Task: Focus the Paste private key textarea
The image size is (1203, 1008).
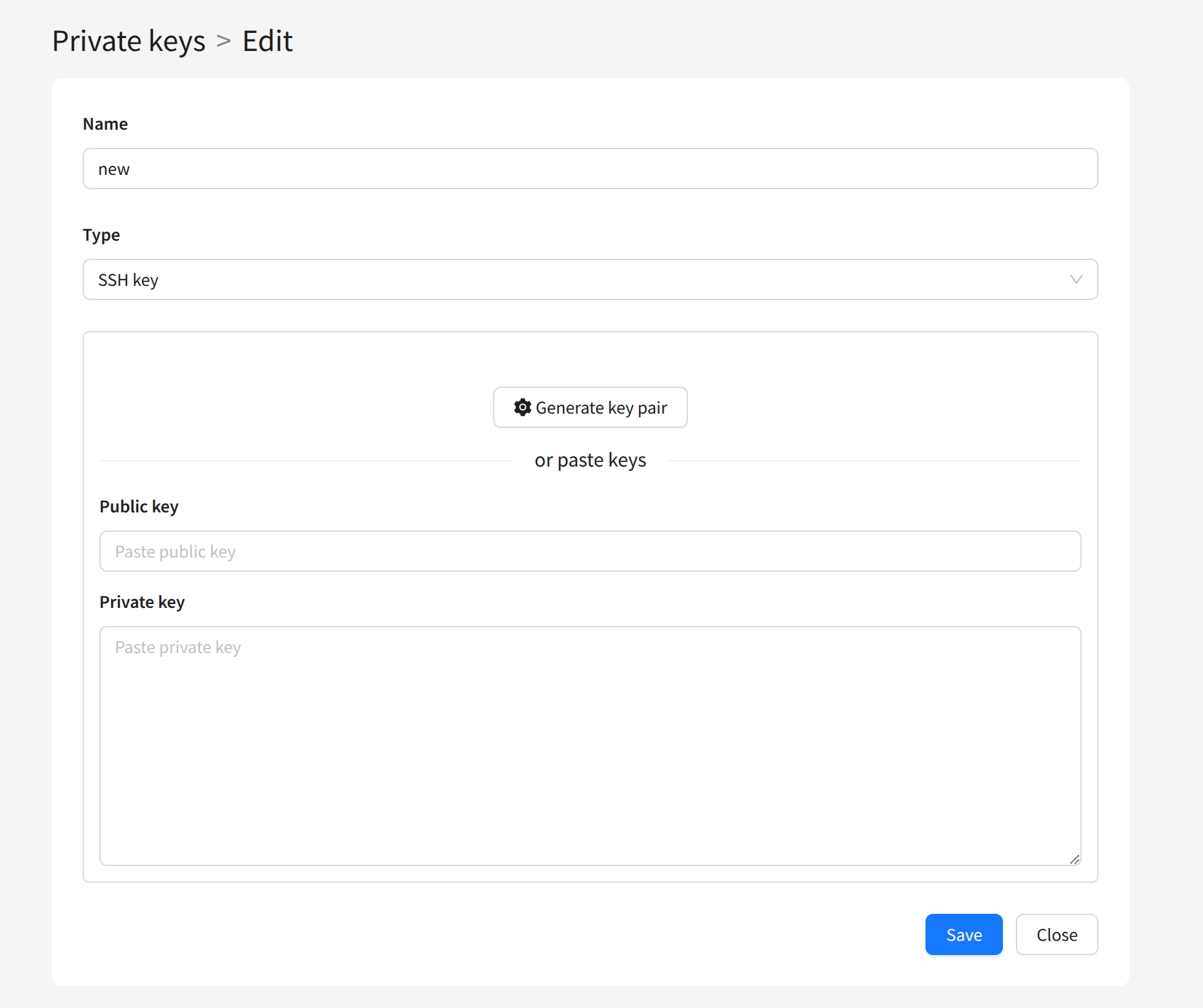Action: pos(590,745)
